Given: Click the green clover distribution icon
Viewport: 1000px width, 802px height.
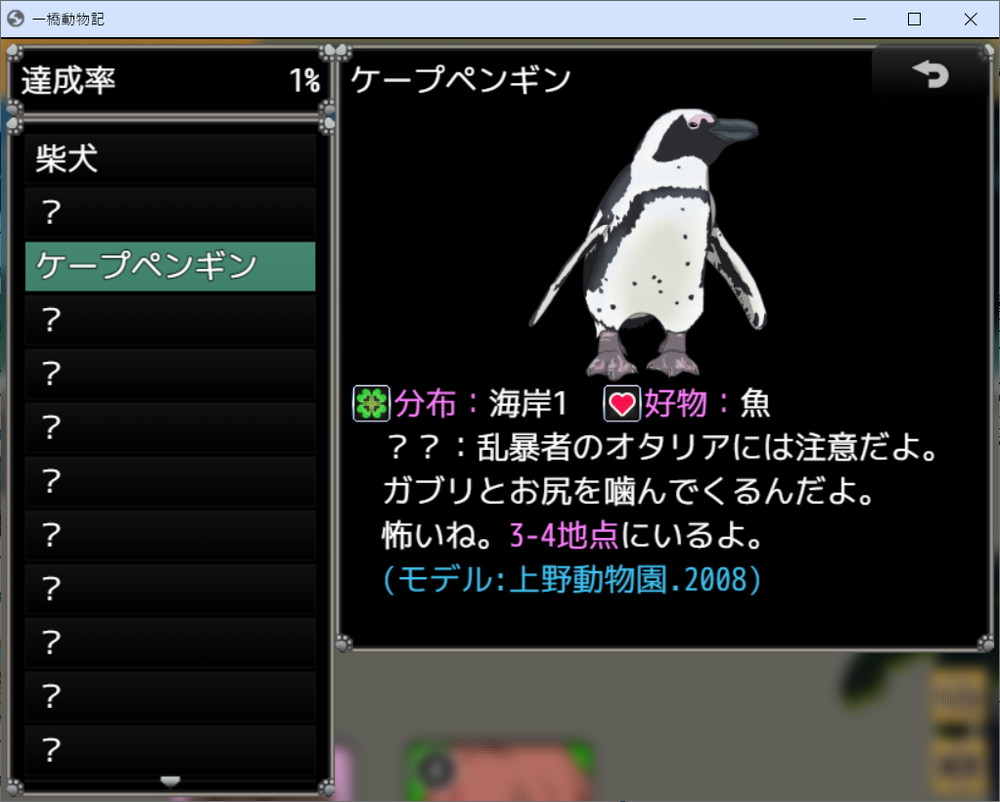Looking at the screenshot, I should pos(371,404).
